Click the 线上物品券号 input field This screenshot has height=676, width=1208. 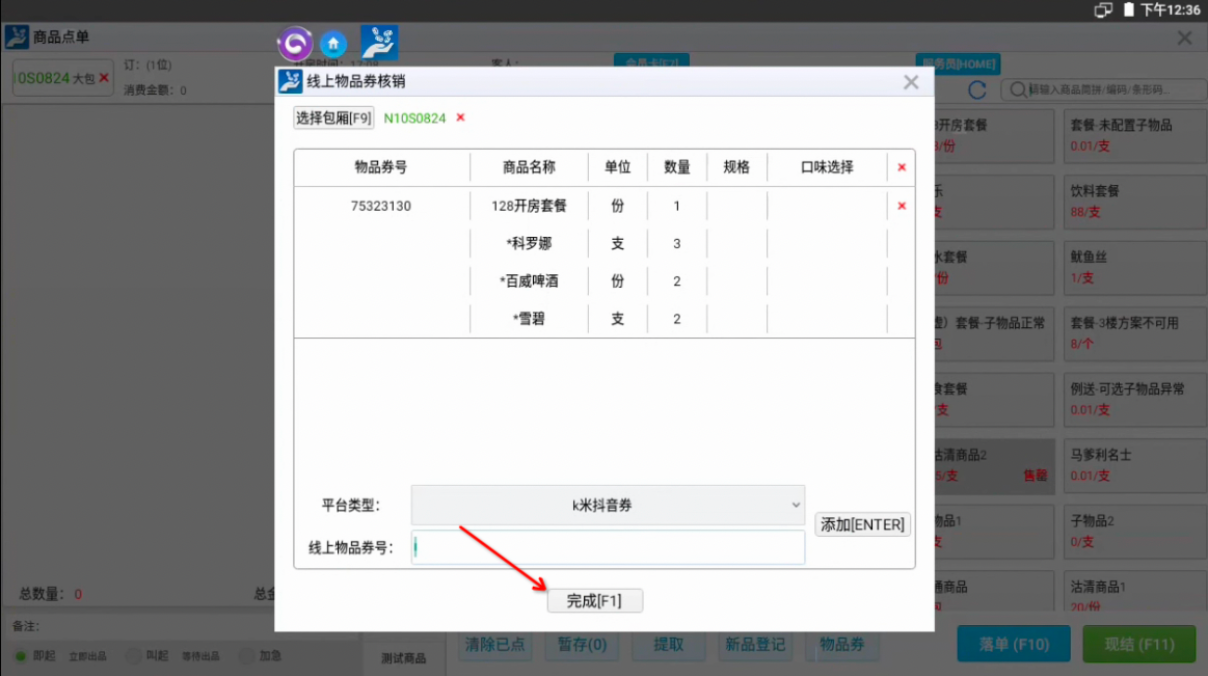coord(608,546)
